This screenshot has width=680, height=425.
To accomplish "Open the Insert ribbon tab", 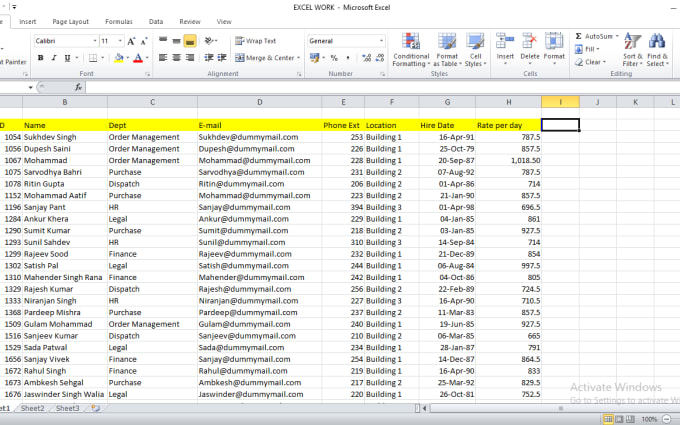I will click(x=28, y=22).
